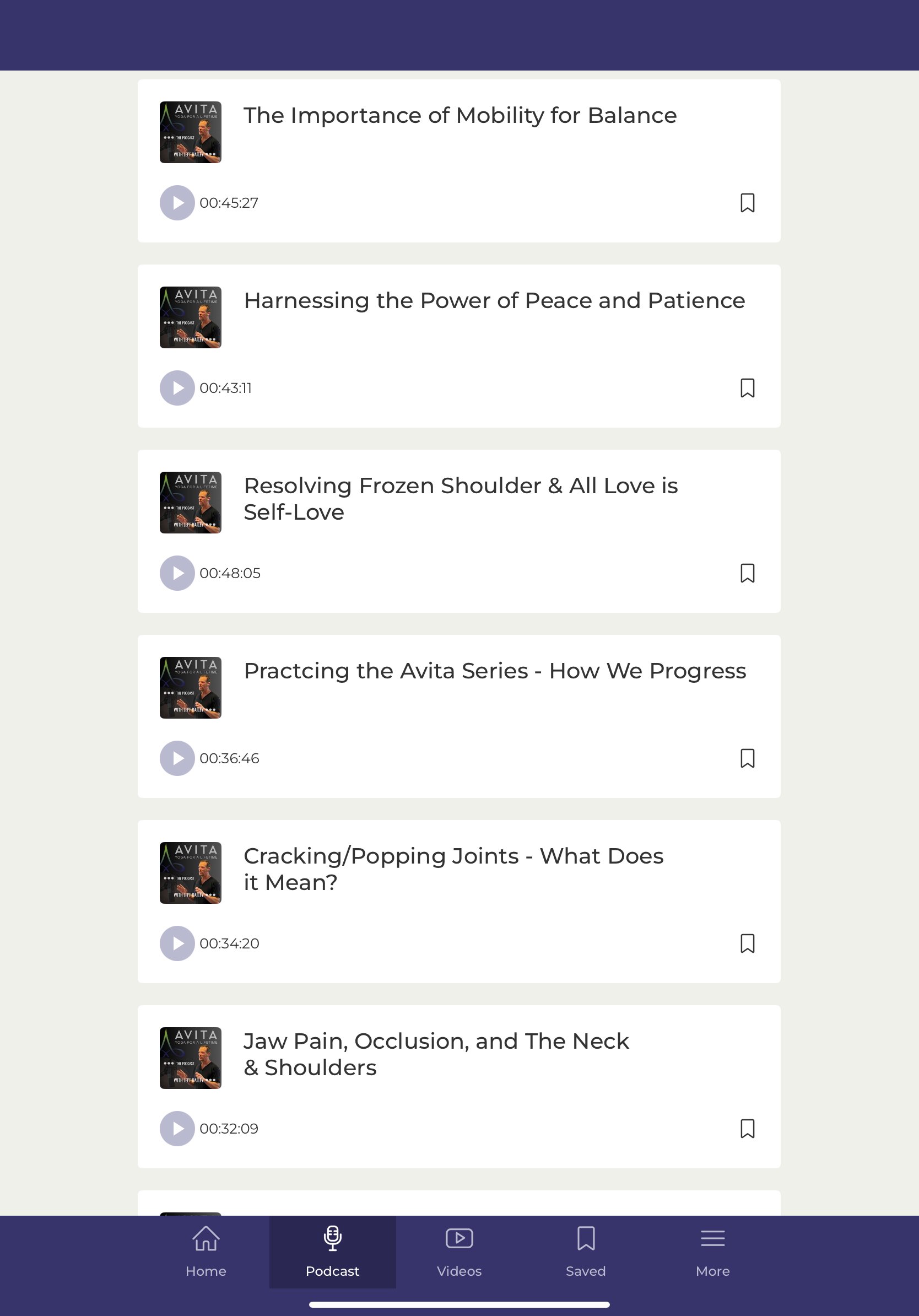The image size is (919, 1316).
Task: Bookmark The Importance of Mobility for Balance
Action: pyautogui.click(x=747, y=203)
